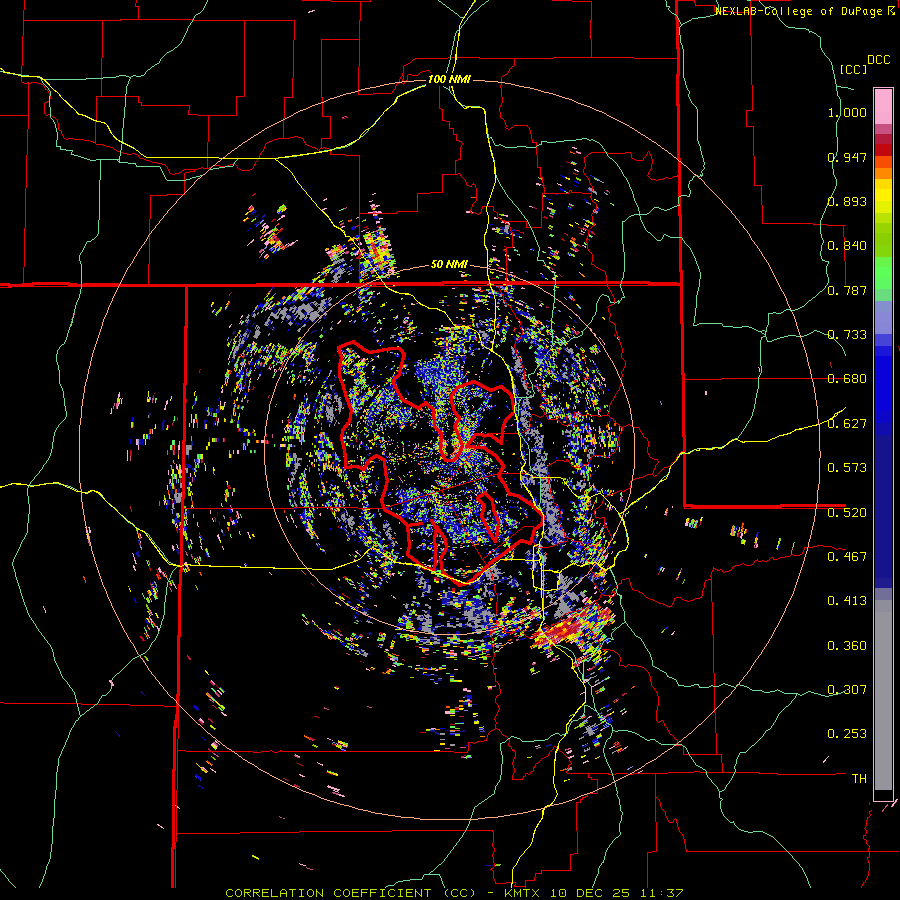900x900 pixels.
Task: Pick the dark red color bar segment
Action: (883, 149)
